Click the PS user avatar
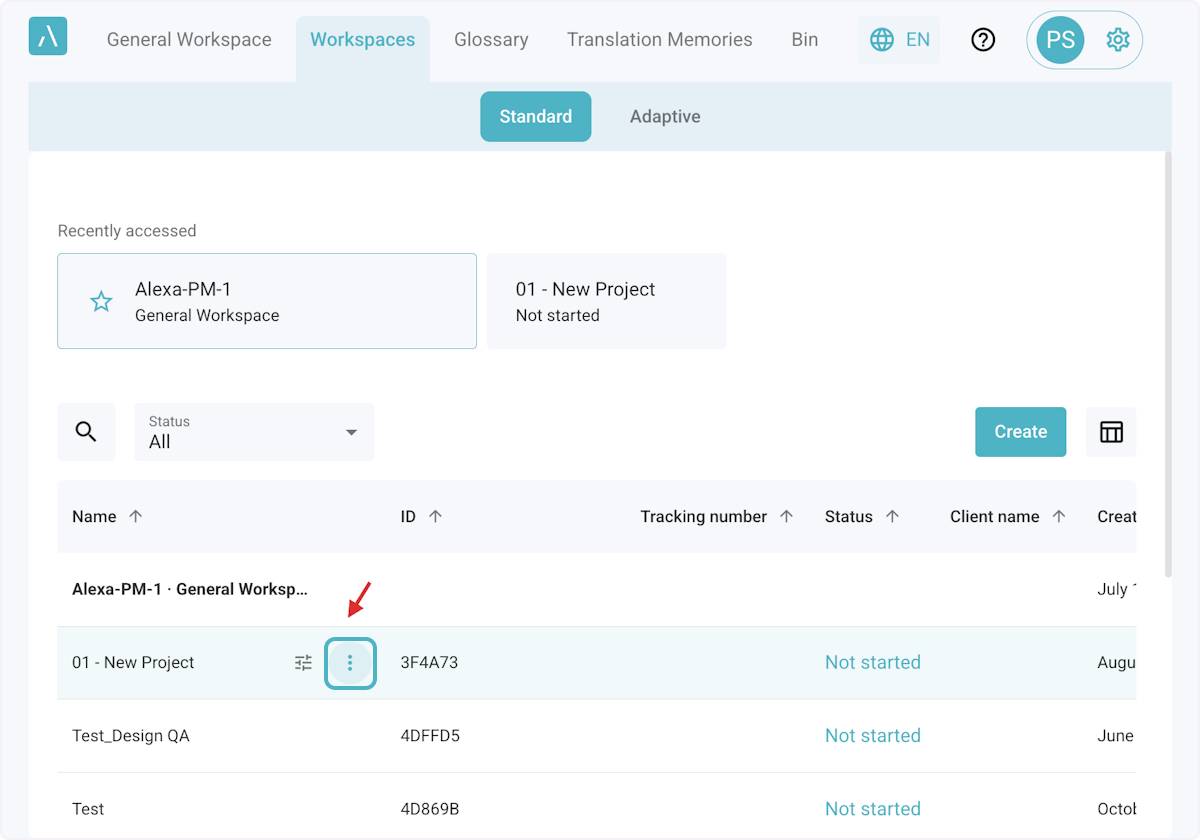 point(1060,40)
